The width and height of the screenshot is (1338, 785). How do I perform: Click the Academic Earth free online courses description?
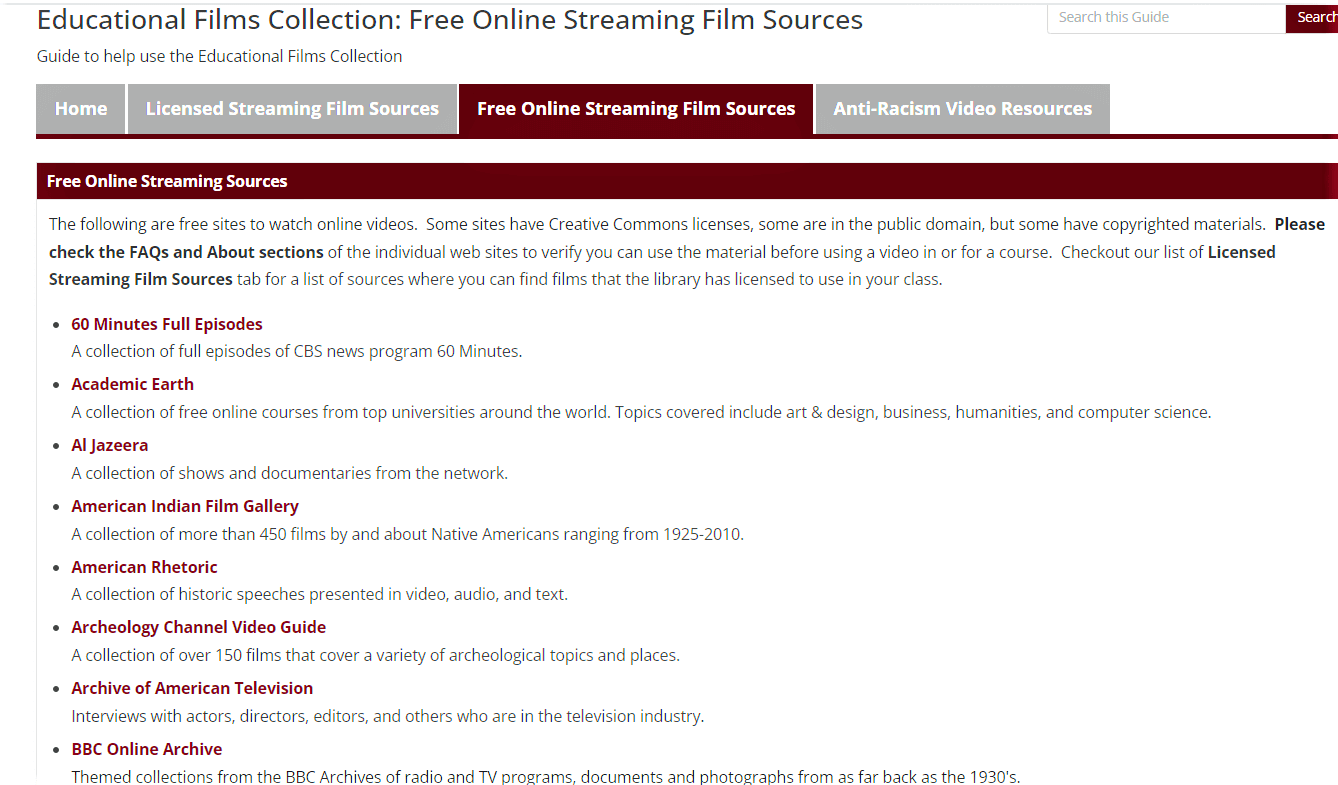click(x=641, y=412)
